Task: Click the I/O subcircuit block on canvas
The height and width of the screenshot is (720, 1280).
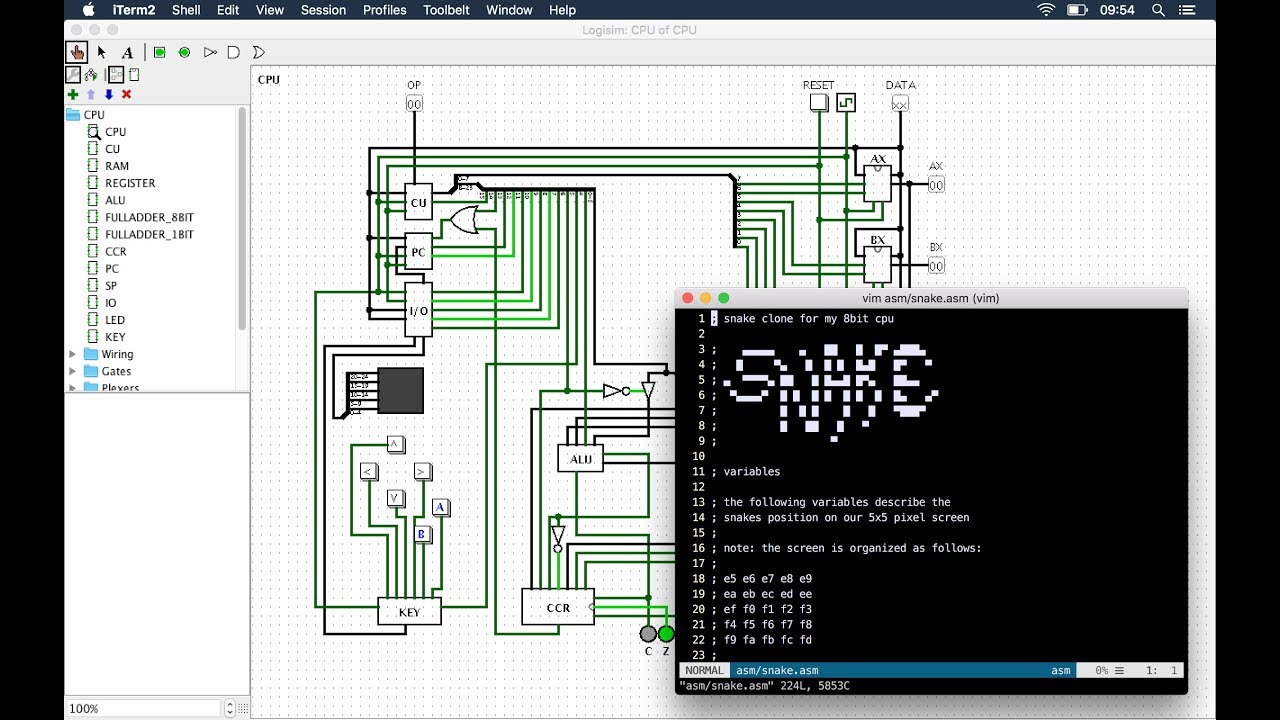Action: tap(418, 310)
